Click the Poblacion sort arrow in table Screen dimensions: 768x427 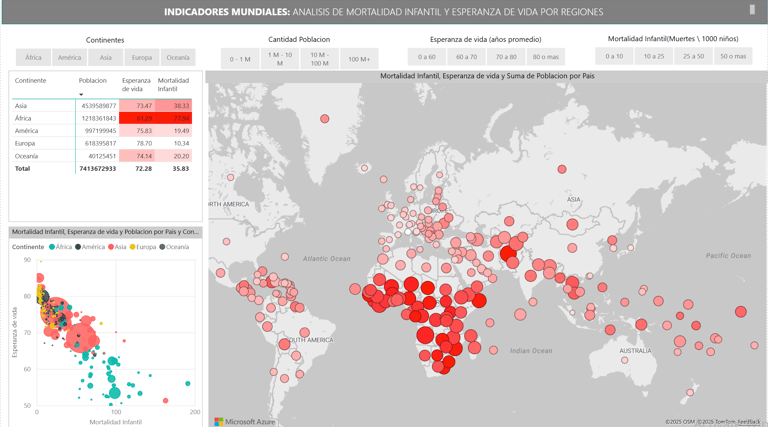[x=81, y=95]
